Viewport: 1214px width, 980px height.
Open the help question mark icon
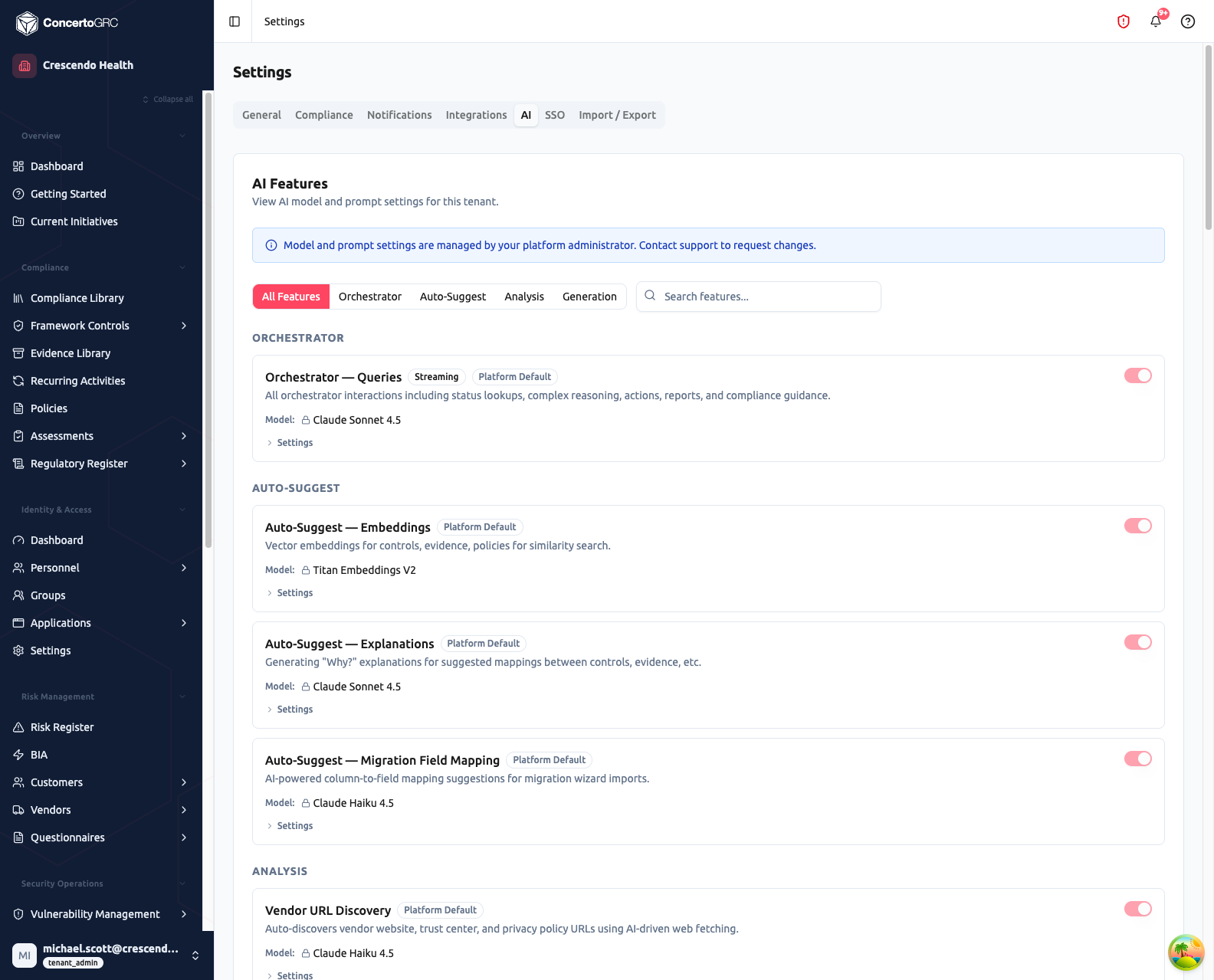1188,21
